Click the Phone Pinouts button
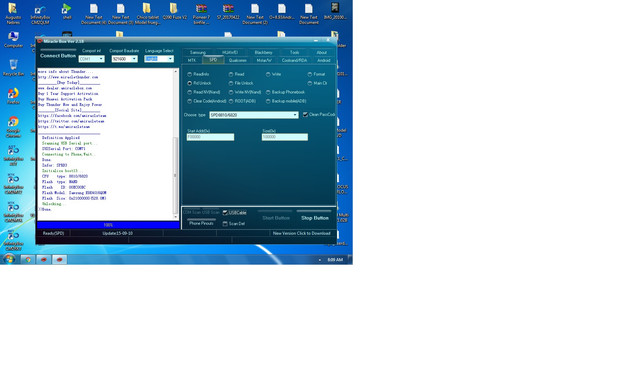640x384 pixels. pyautogui.click(x=201, y=223)
